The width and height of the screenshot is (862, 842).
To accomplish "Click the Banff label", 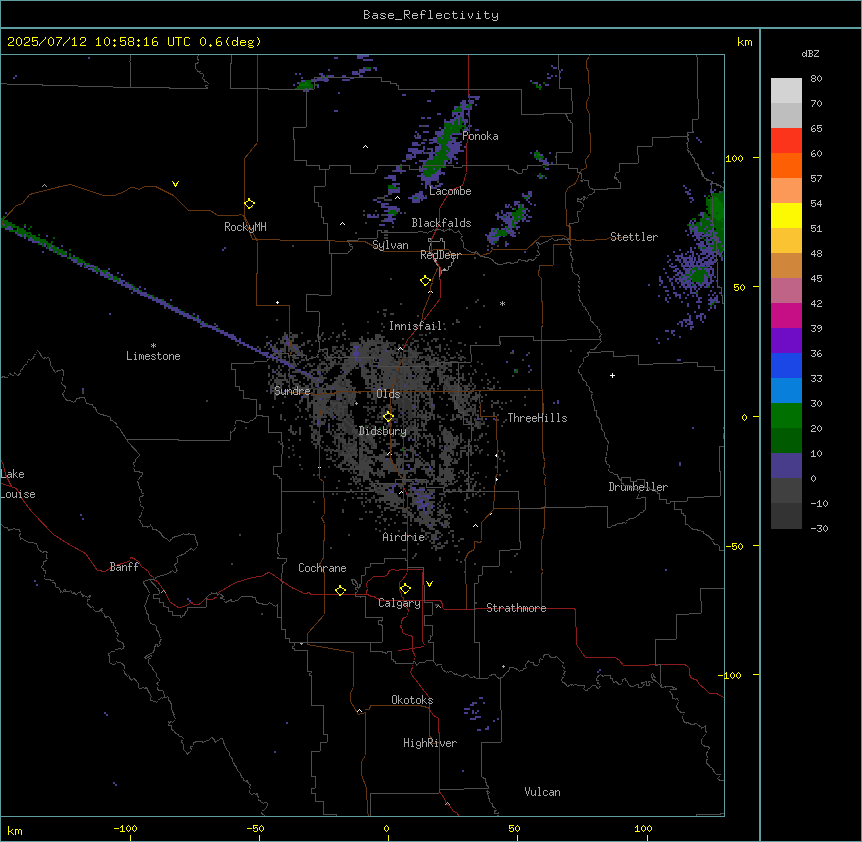I will click(124, 567).
